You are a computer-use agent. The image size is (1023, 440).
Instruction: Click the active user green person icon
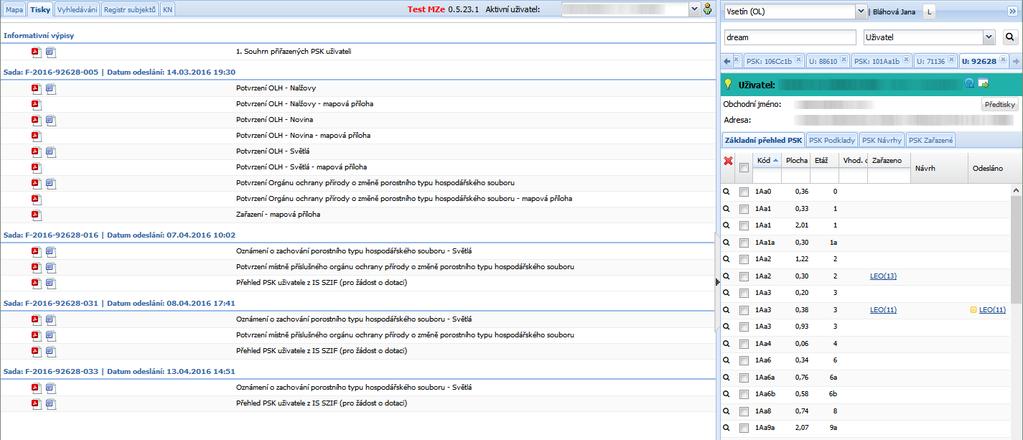coord(707,9)
